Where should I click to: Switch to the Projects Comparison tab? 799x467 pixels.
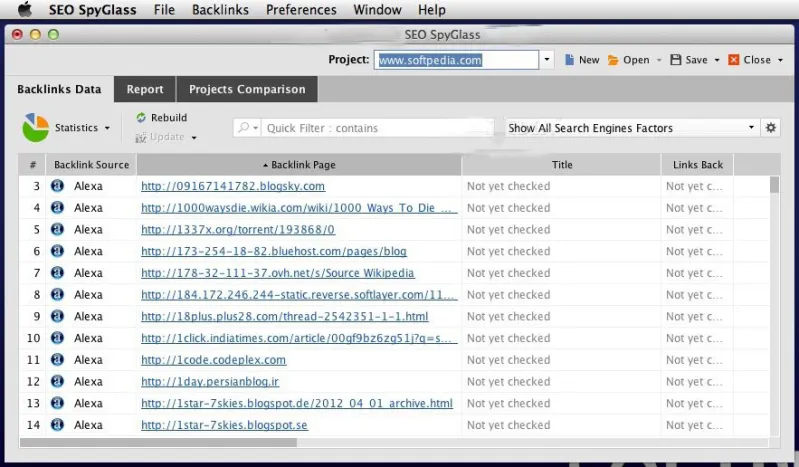coord(247,89)
